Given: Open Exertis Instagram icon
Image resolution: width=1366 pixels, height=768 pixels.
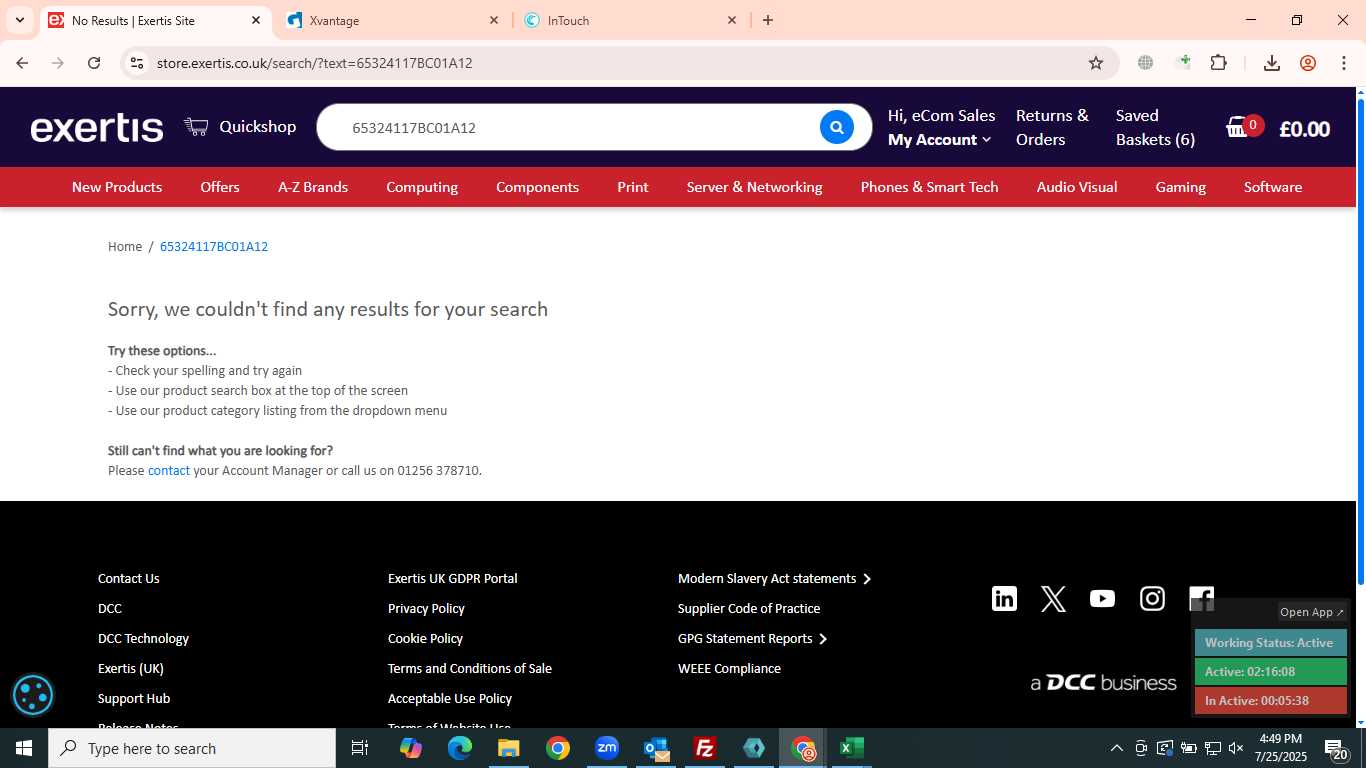Looking at the screenshot, I should pos(1152,598).
